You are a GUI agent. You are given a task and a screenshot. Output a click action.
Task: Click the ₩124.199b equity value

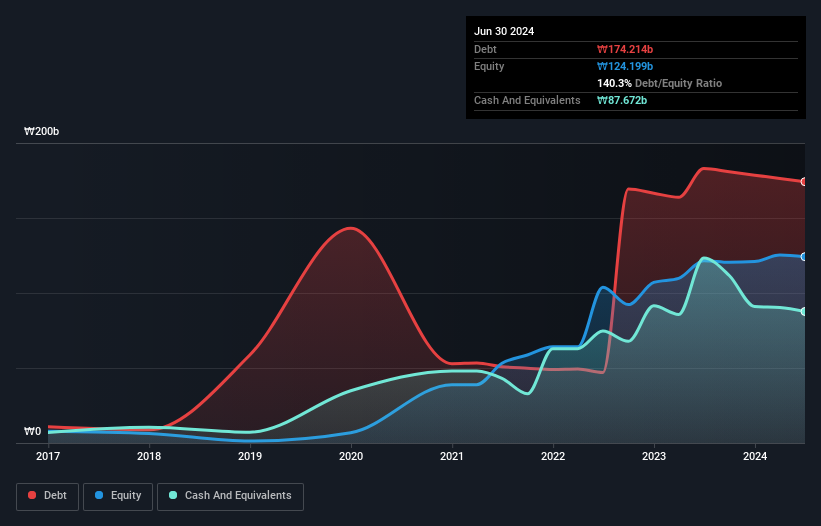[625, 66]
